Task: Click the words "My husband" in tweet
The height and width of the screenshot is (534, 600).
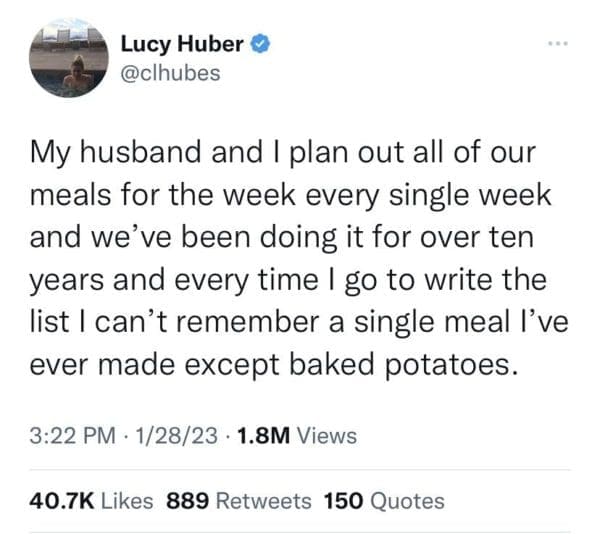Action: point(111,154)
